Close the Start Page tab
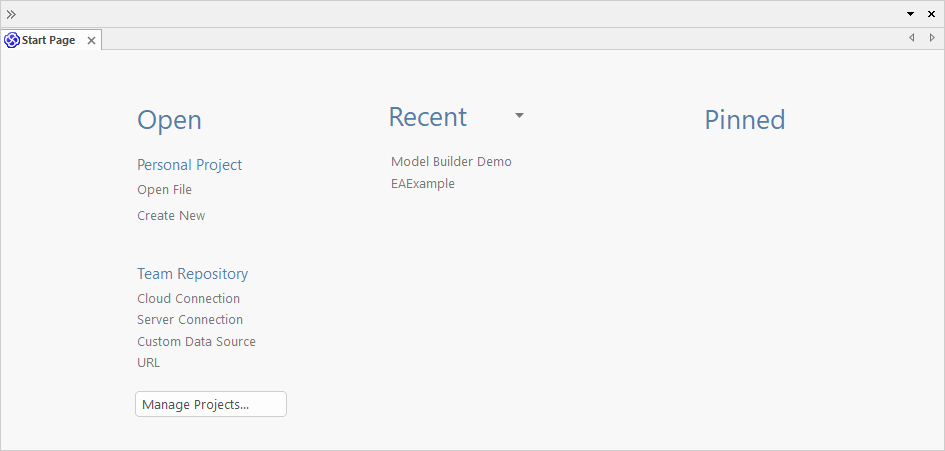 coord(92,40)
